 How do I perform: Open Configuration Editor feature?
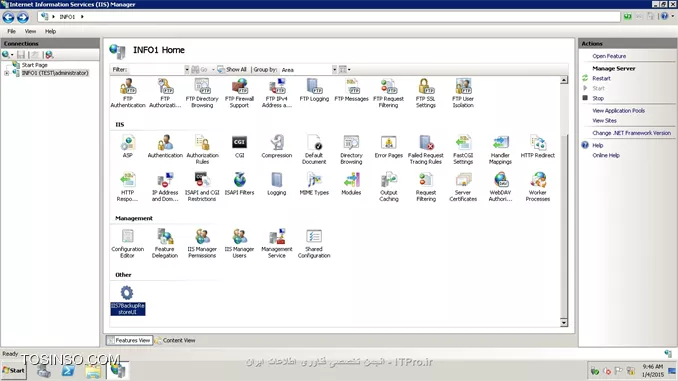128,243
